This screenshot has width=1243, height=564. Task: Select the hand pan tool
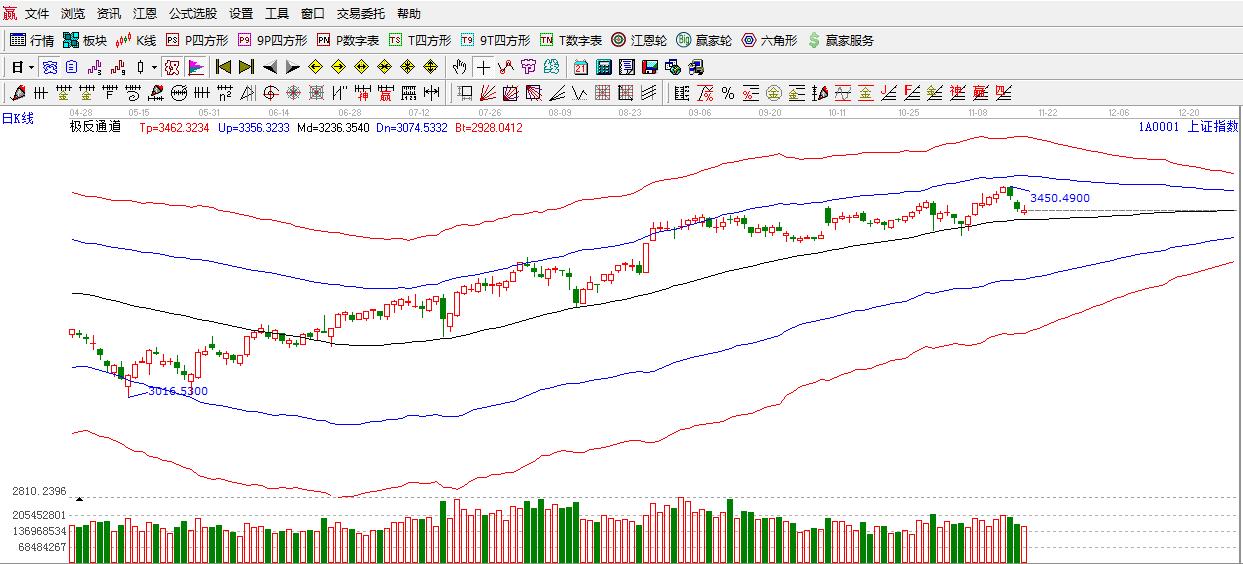coord(459,67)
